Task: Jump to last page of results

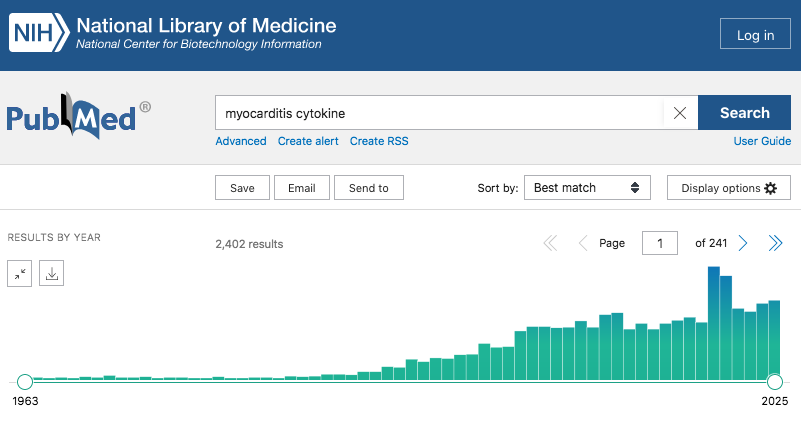Action: click(x=775, y=243)
